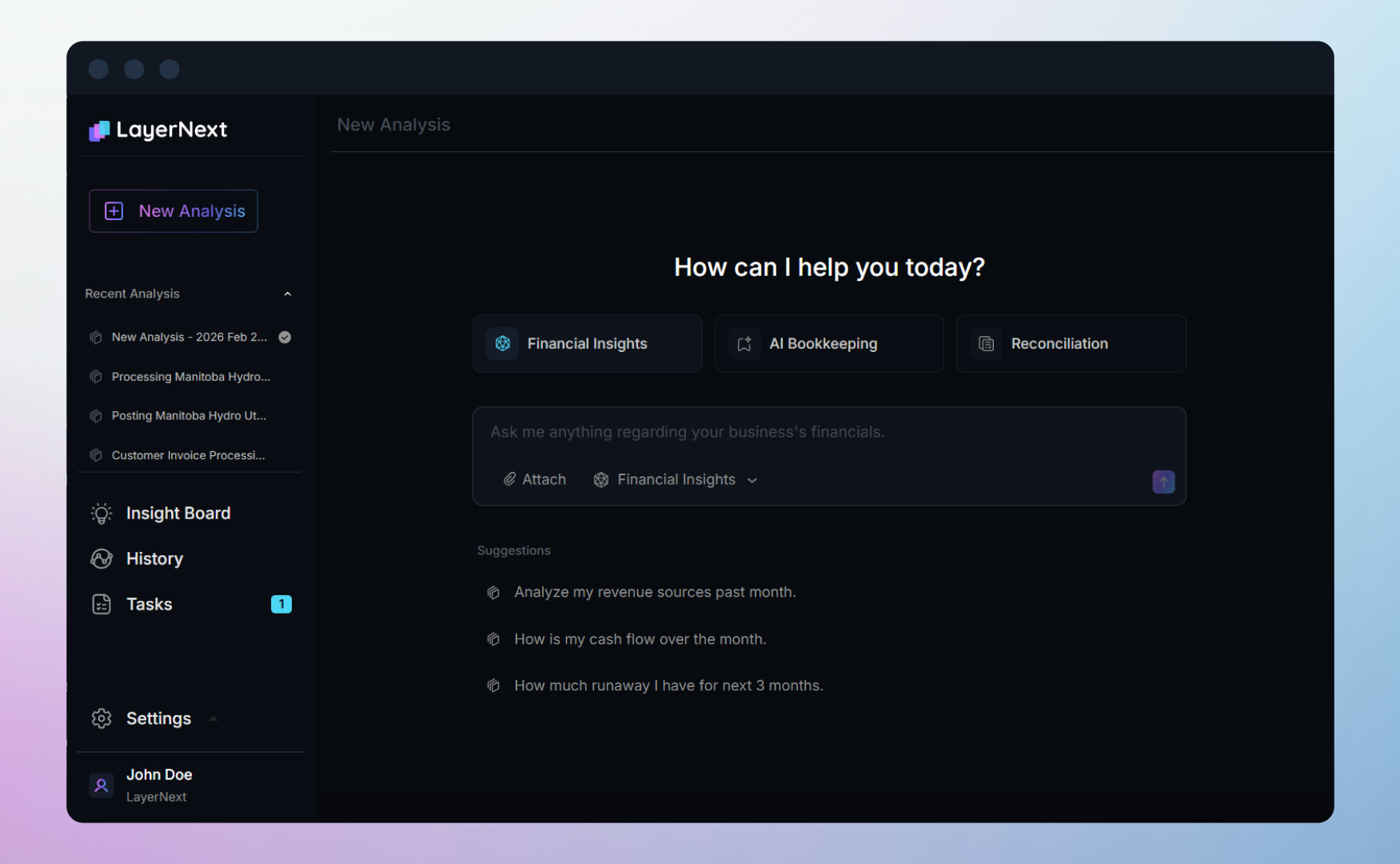Start a New Analysis

(174, 211)
